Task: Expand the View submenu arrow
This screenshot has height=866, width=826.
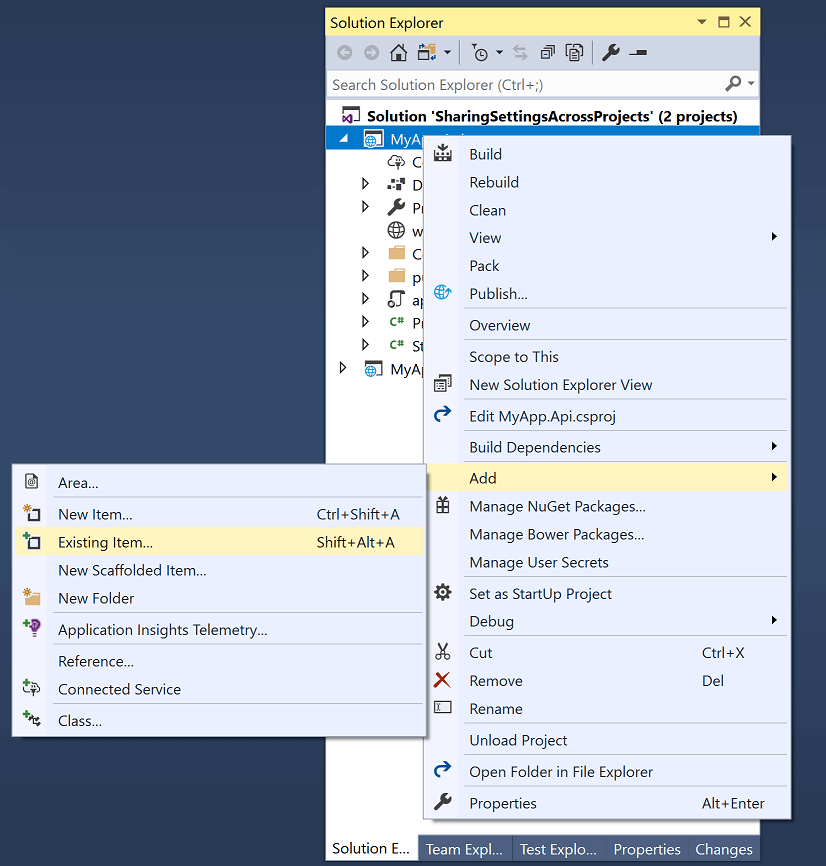Action: point(774,237)
